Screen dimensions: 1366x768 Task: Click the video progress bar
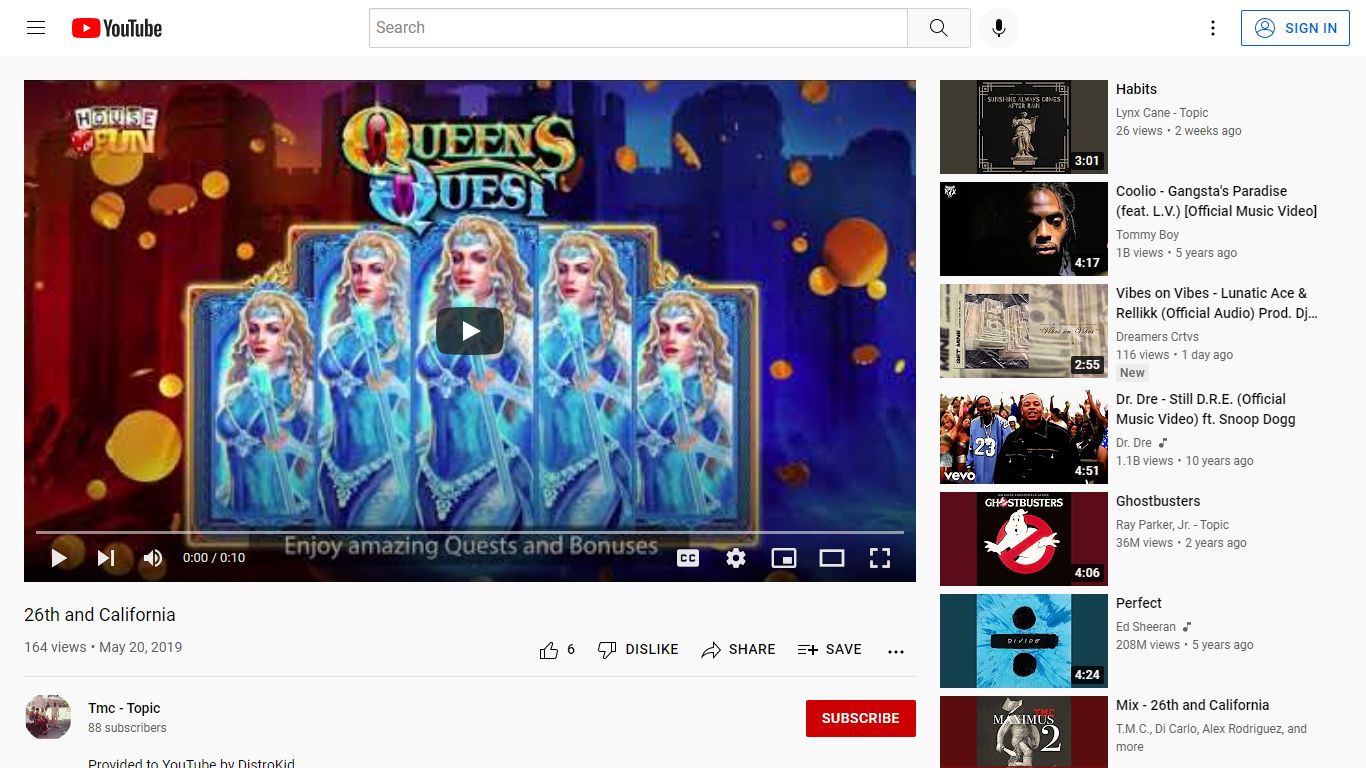point(470,532)
